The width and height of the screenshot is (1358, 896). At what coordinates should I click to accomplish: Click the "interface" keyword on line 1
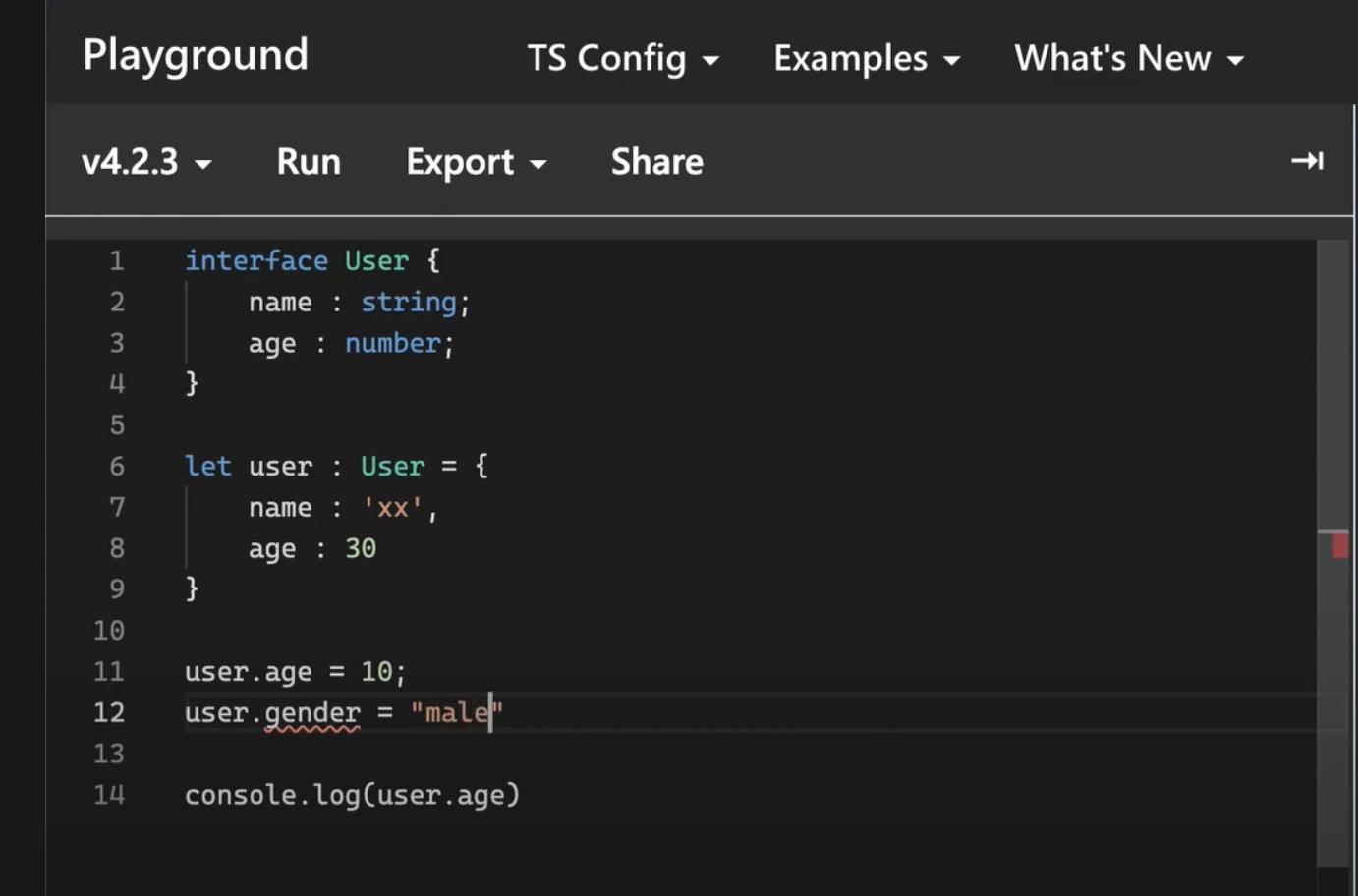pyautogui.click(x=256, y=260)
